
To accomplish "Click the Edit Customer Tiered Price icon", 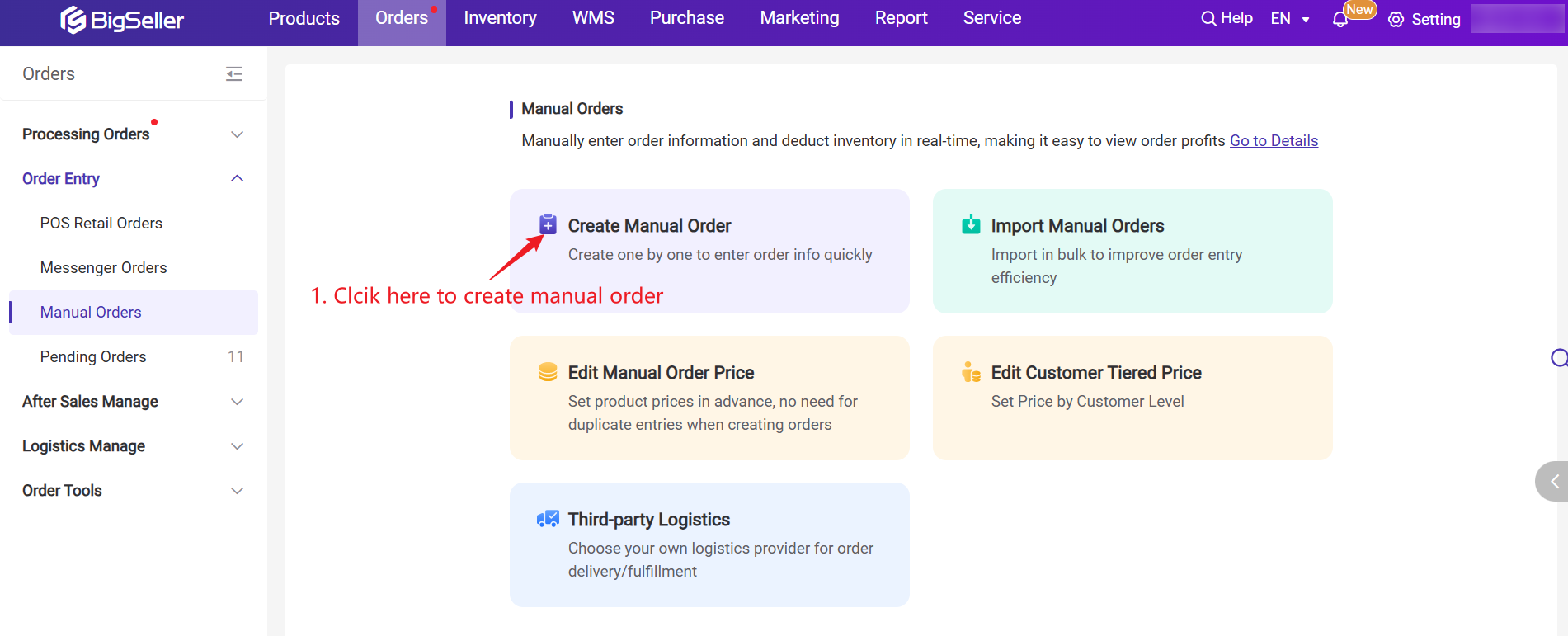I will coord(971,372).
